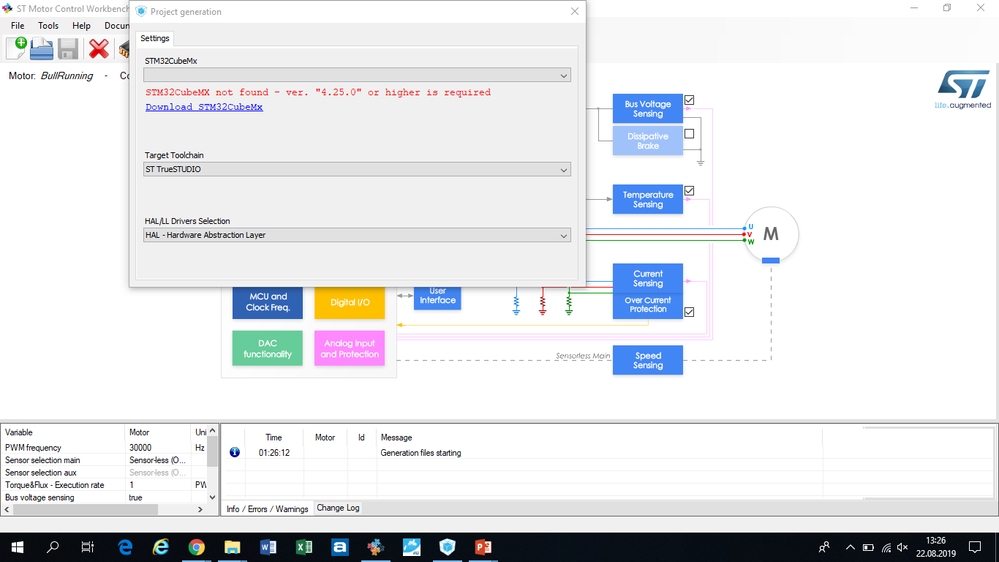Open PowerPoint from taskbar

pos(483,547)
